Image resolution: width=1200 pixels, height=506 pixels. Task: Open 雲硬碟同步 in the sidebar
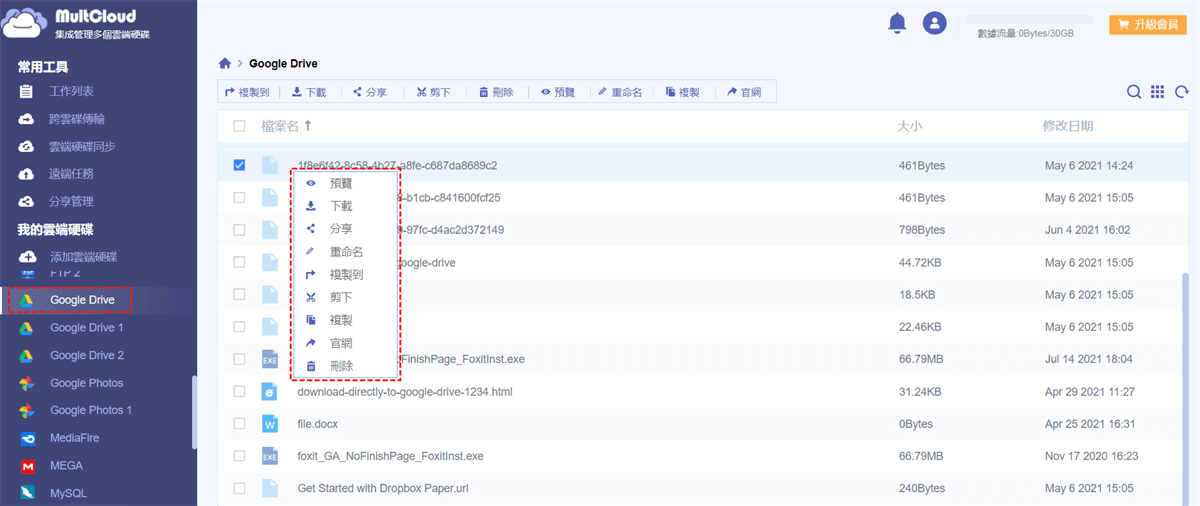[x=82, y=146]
